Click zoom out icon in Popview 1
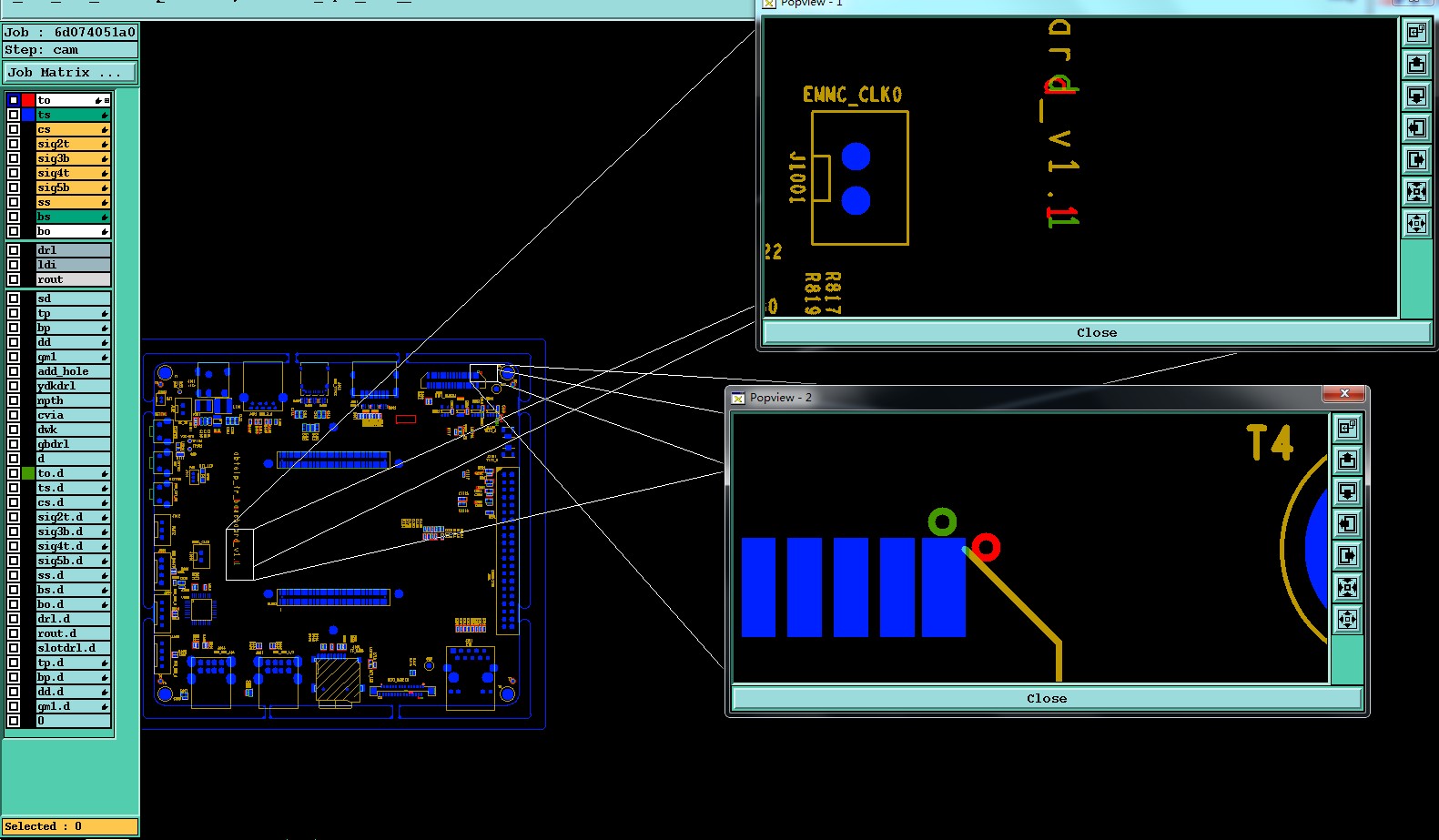This screenshot has width=1439, height=840. (x=1416, y=223)
